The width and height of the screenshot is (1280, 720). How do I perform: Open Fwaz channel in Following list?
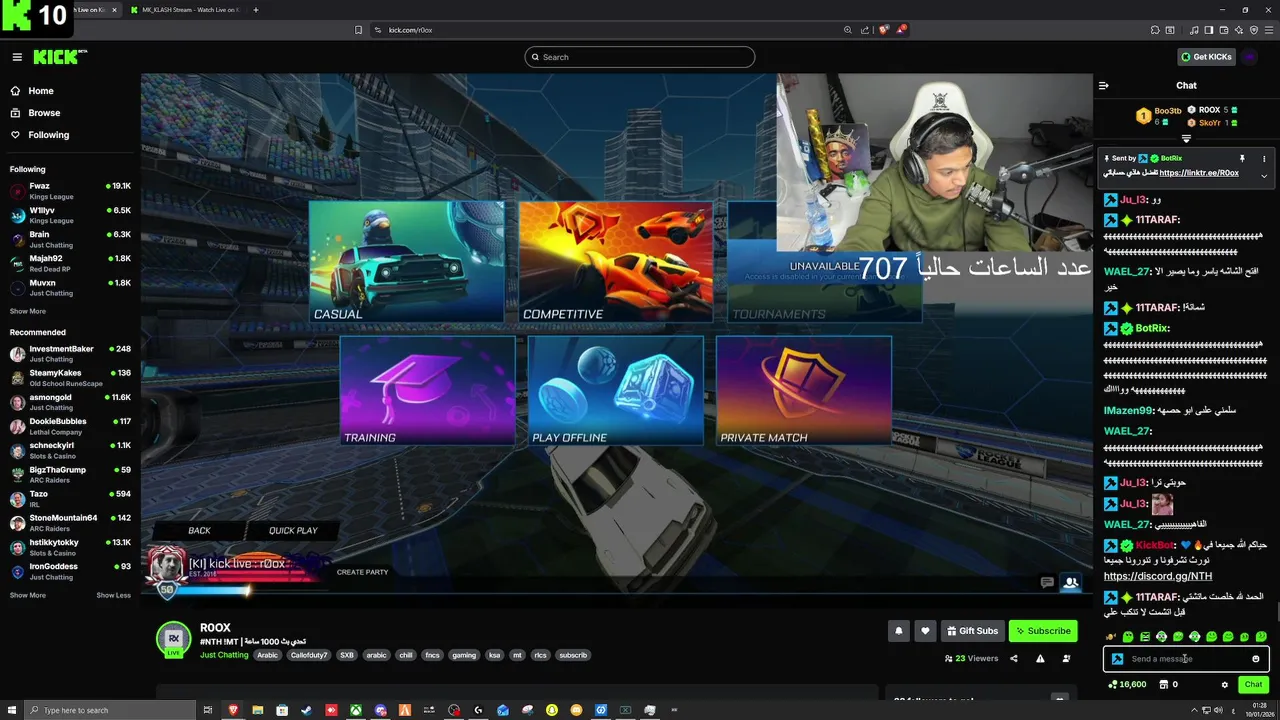tap(70, 190)
